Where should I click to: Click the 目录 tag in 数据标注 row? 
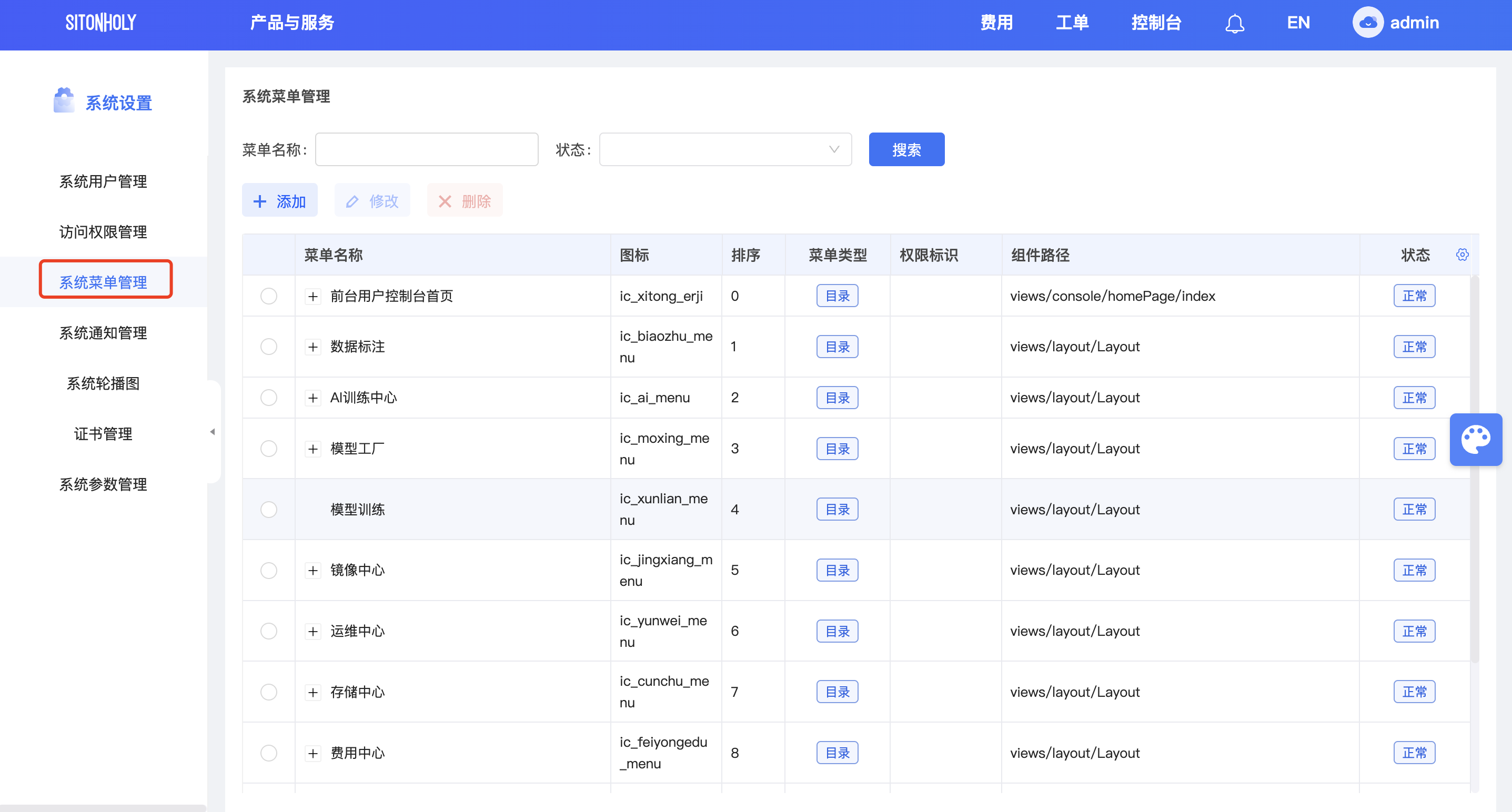[837, 347]
